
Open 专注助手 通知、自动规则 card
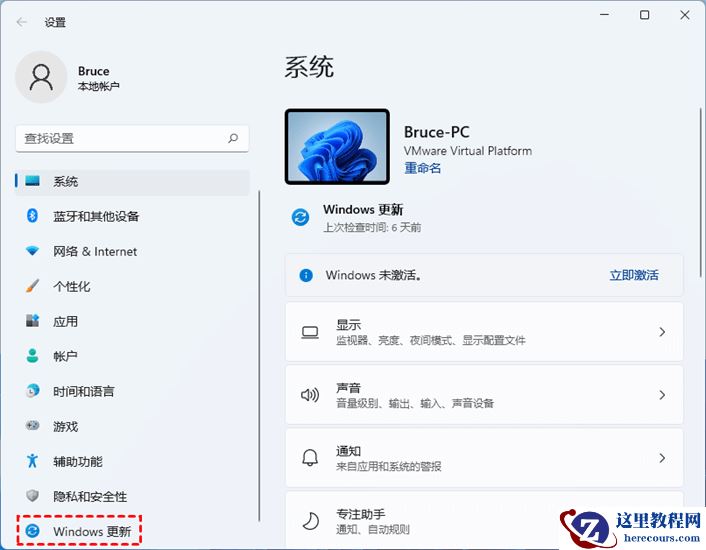point(484,520)
